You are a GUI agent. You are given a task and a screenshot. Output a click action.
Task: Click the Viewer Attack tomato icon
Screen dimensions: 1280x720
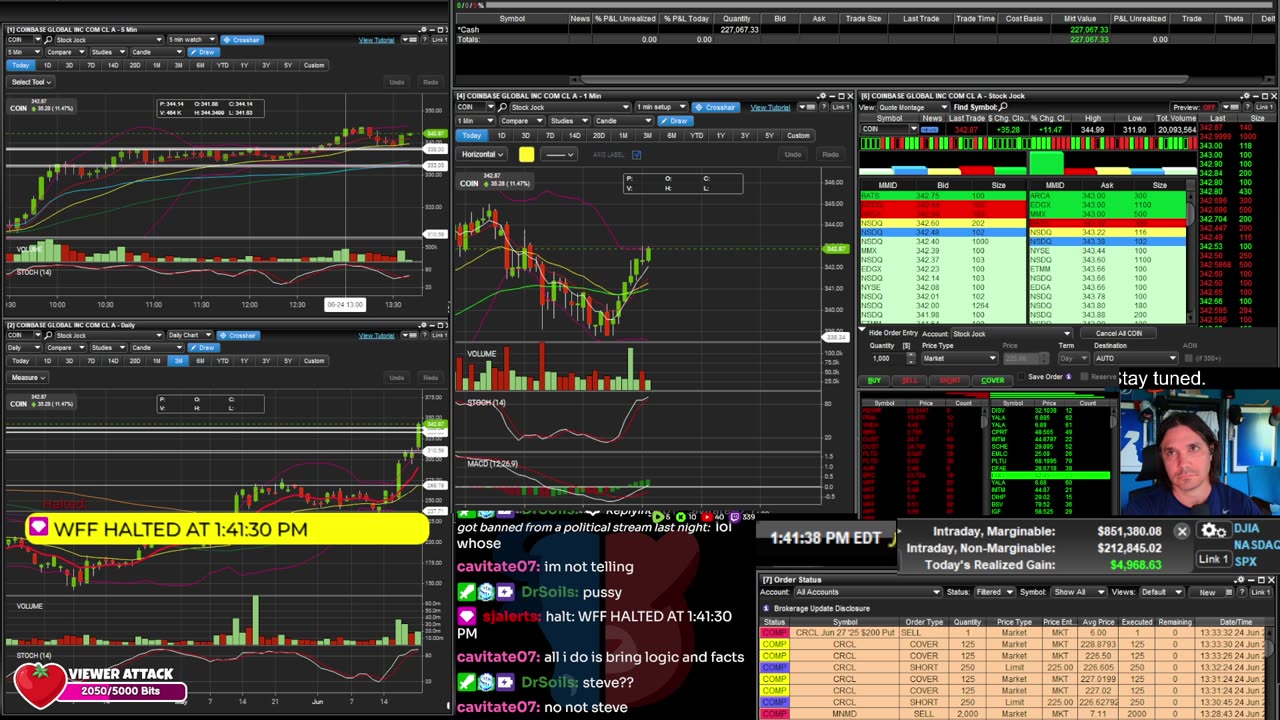pos(38,684)
